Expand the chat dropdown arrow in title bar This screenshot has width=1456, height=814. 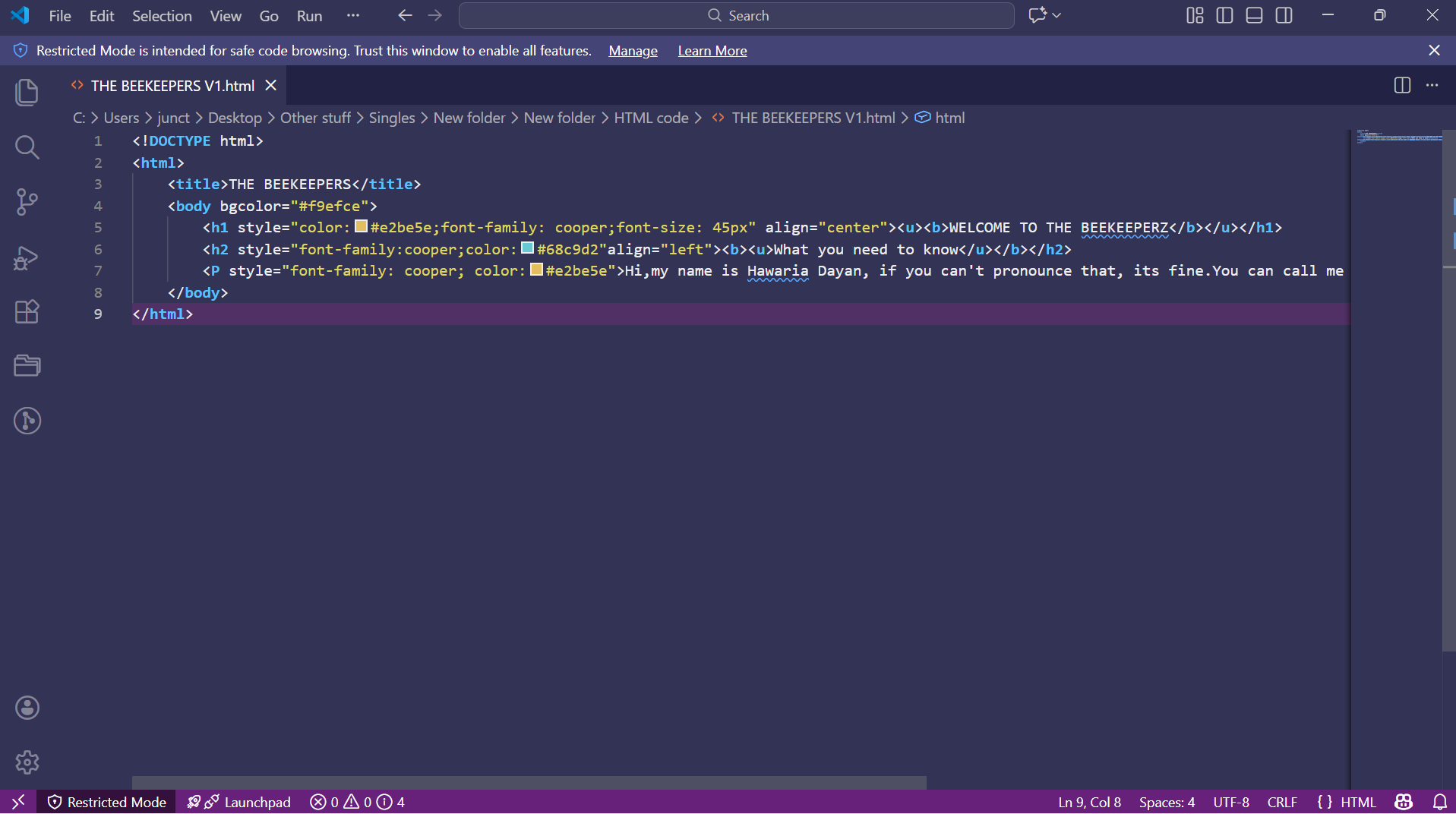click(x=1056, y=16)
